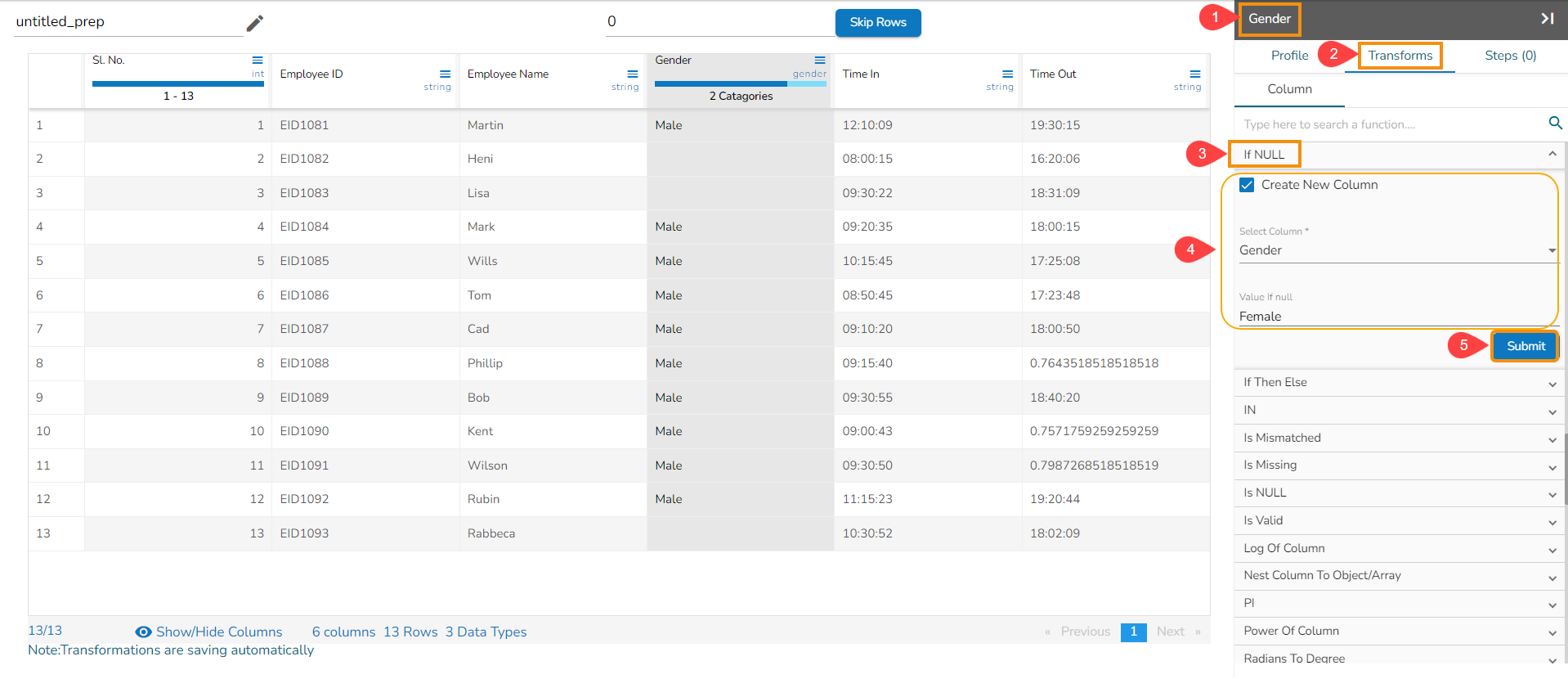
Task: Open the Employee ID column menu icon
Action: (445, 74)
